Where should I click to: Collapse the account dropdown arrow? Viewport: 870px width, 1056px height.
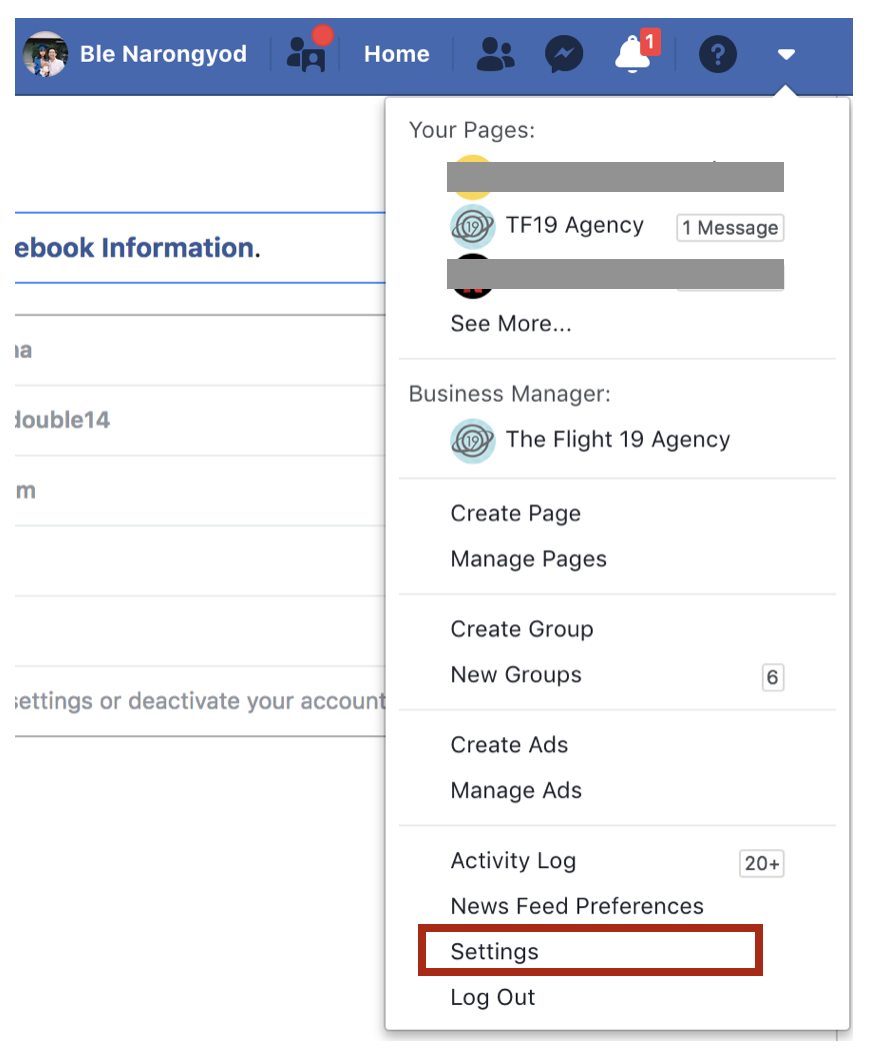coord(786,54)
